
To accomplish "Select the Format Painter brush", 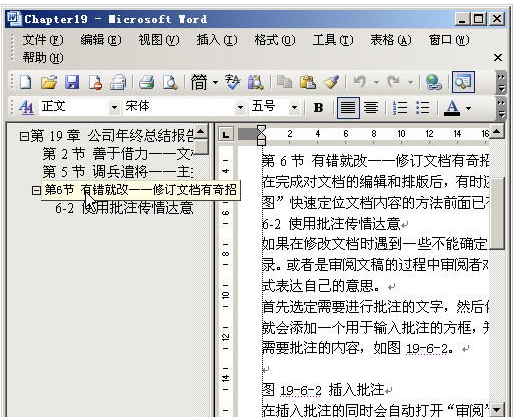I will tap(331, 82).
